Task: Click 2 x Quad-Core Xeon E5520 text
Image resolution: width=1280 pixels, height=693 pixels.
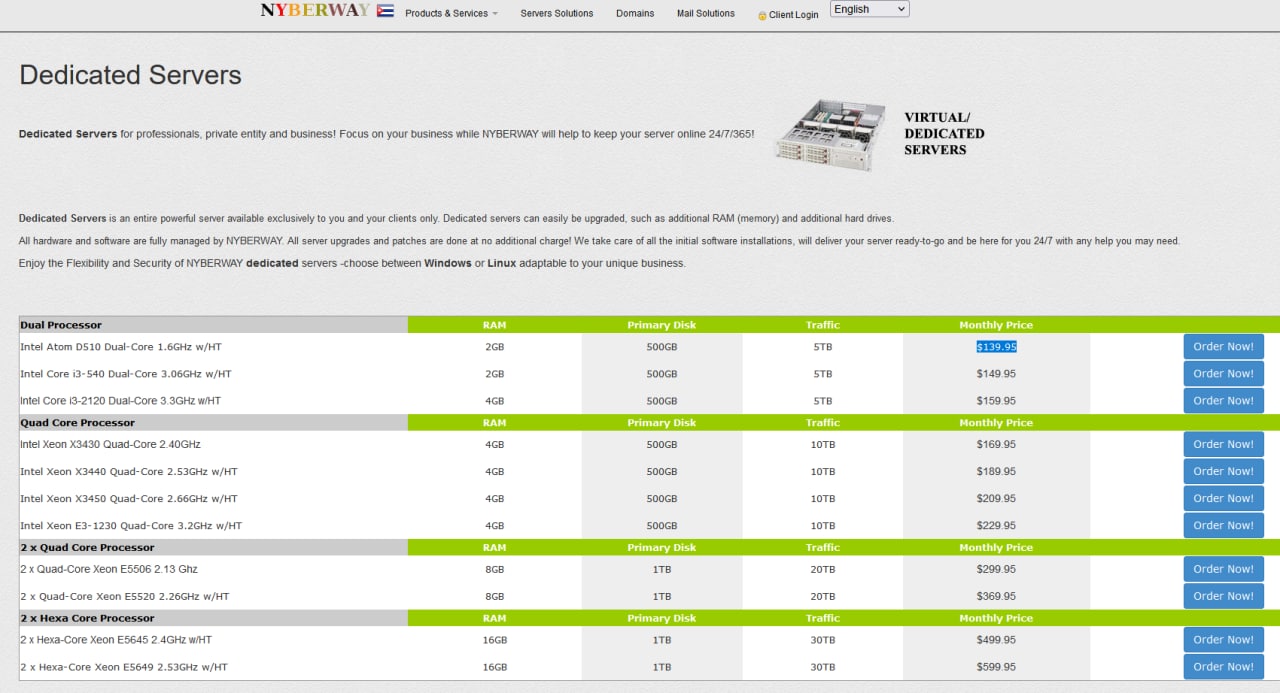Action: (125, 597)
